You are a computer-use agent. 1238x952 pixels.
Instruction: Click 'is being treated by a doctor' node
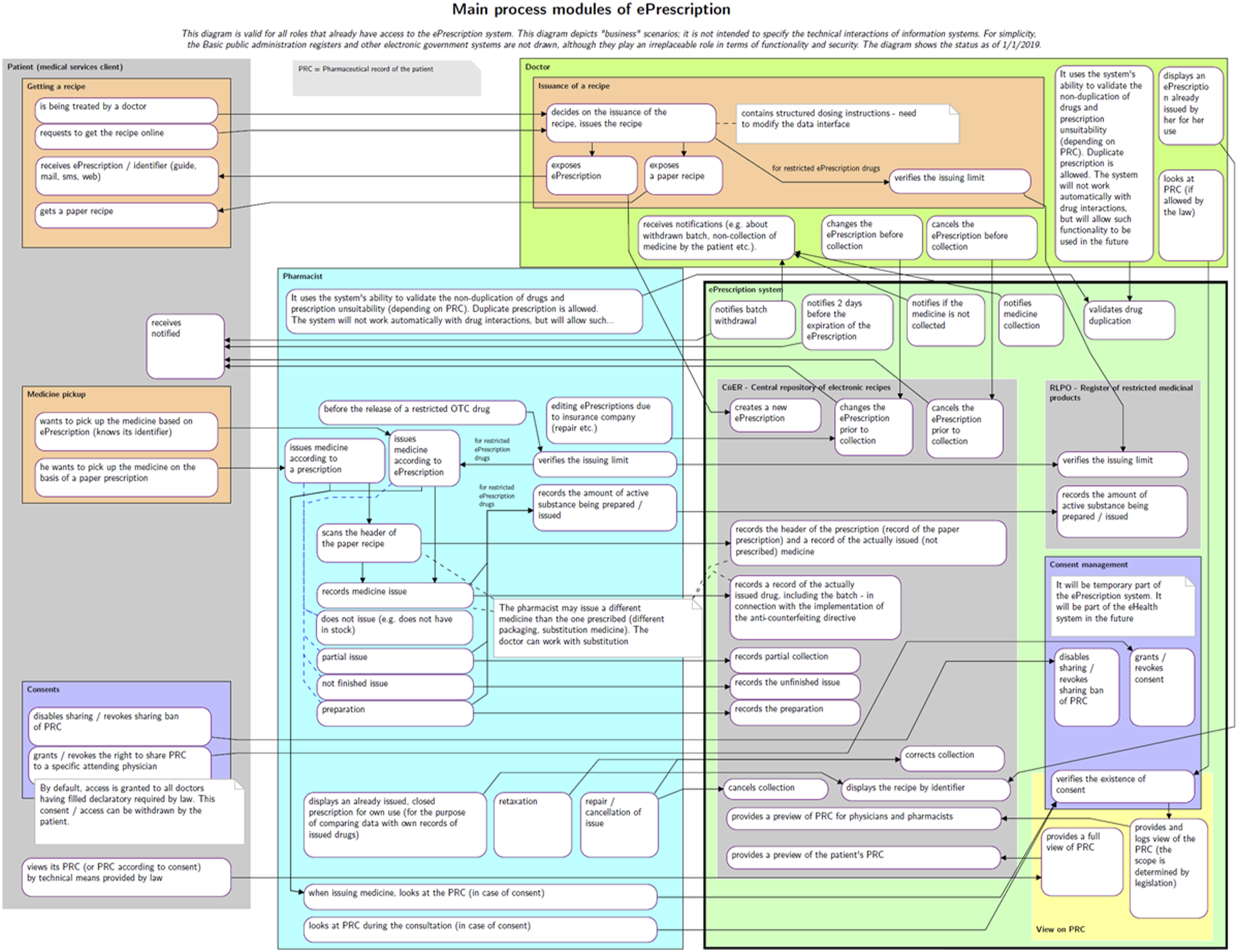(x=126, y=110)
